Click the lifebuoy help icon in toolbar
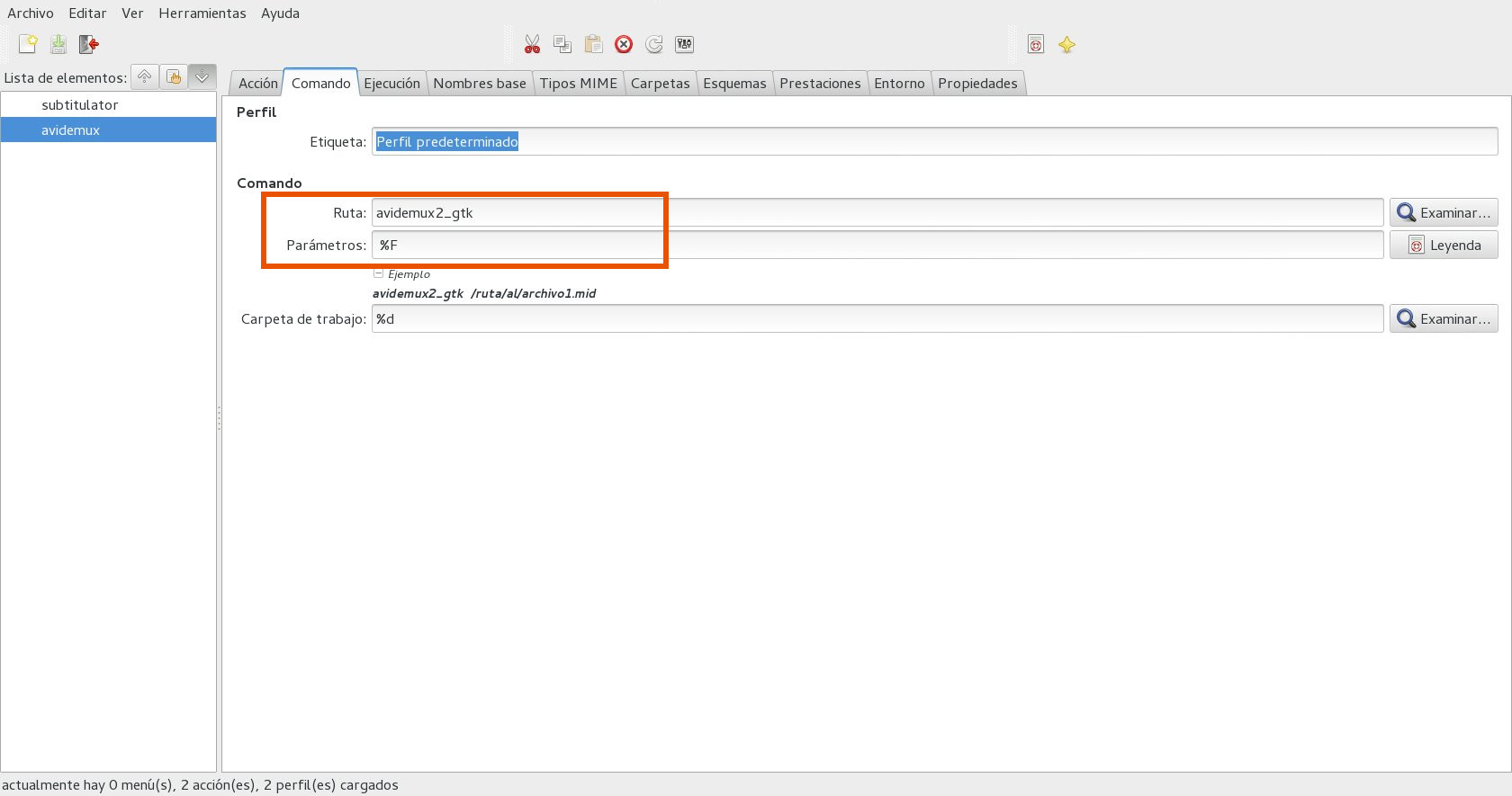Image resolution: width=1512 pixels, height=796 pixels. click(x=1036, y=44)
